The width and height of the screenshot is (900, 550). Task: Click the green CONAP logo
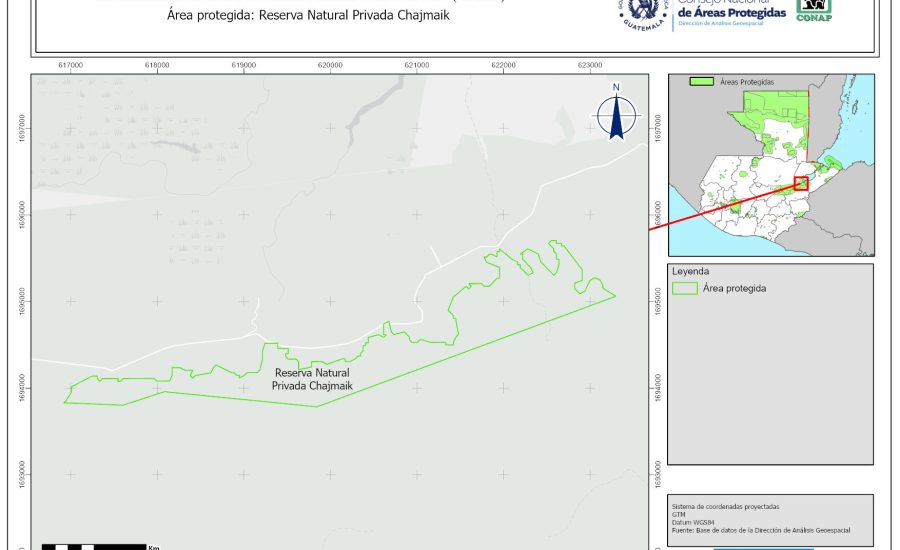click(x=814, y=9)
